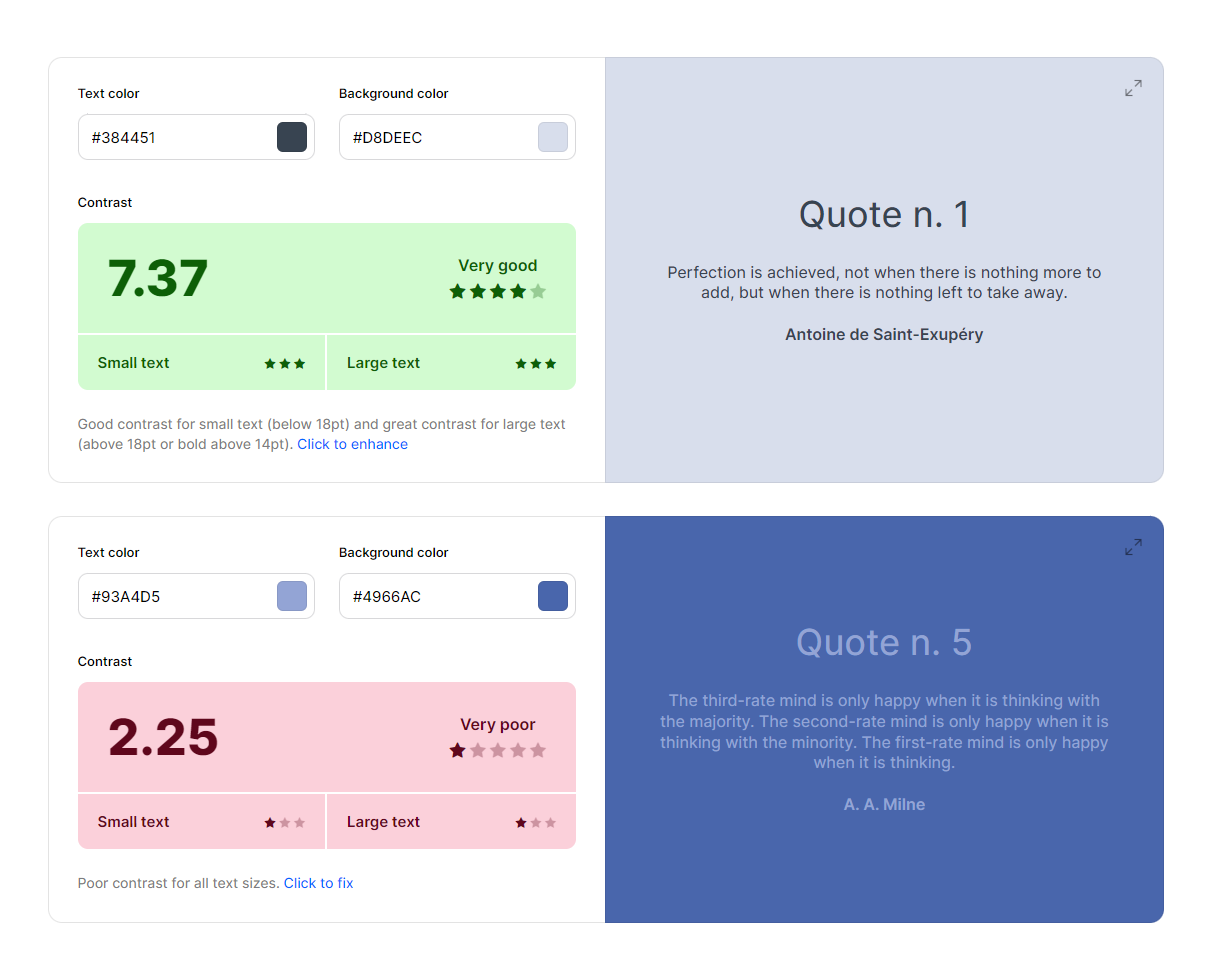Click the 'A. A. Milne' author name
Viewport: 1212px width, 972px height.
pos(884,804)
